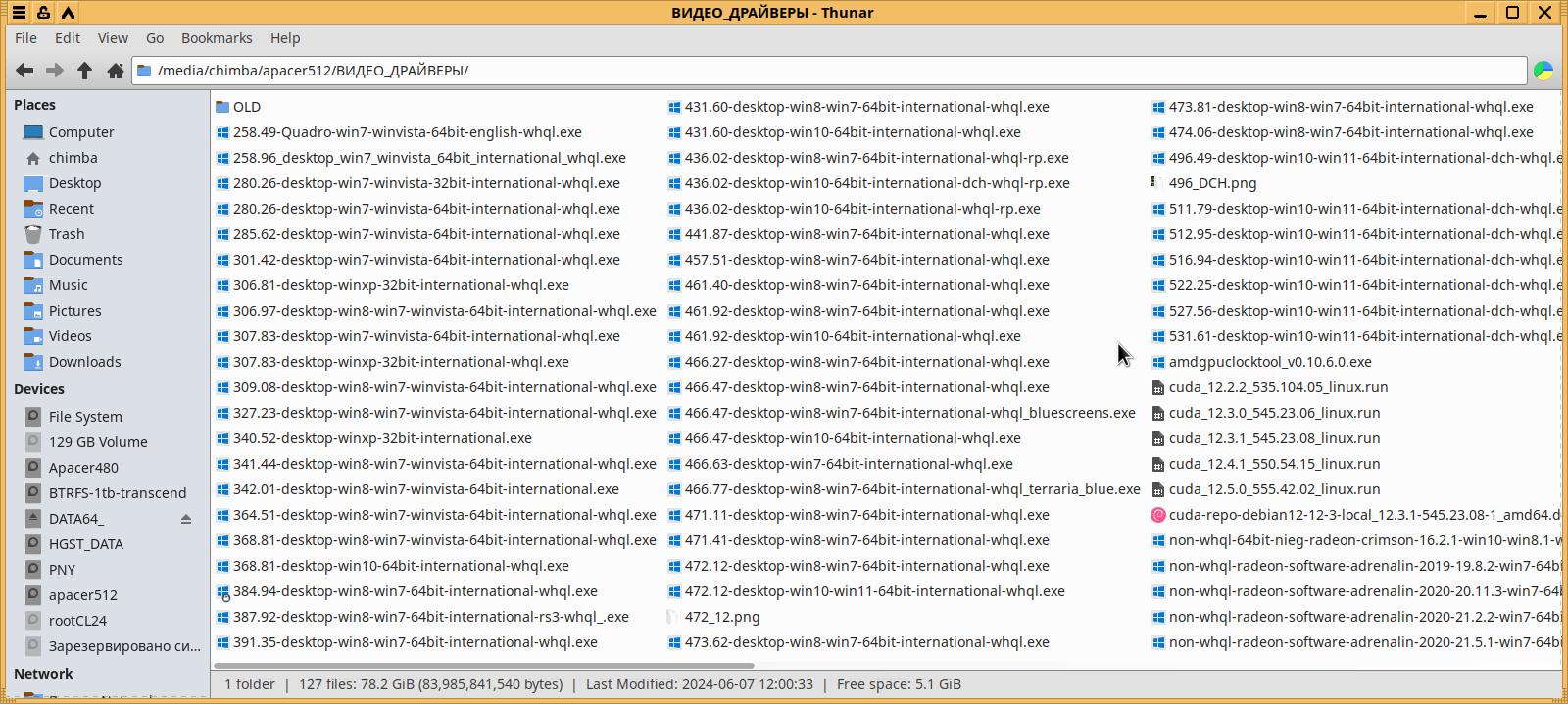The height and width of the screenshot is (704, 1568).
Task: Open parent folder with up arrow
Action: point(85,71)
